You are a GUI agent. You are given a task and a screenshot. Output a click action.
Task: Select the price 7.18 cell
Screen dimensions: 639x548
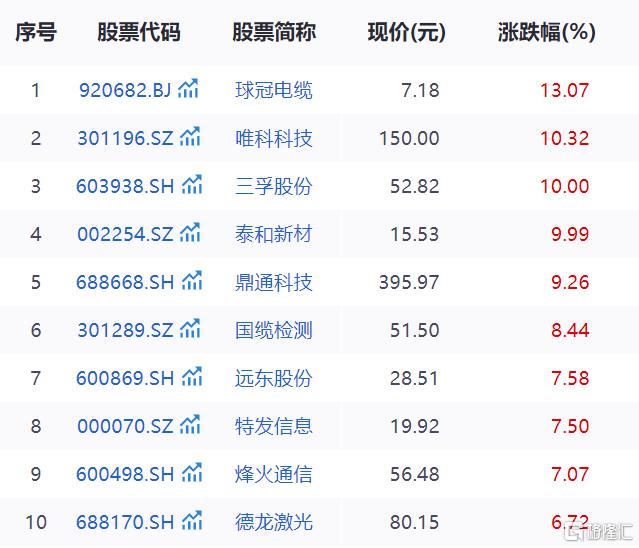420,90
